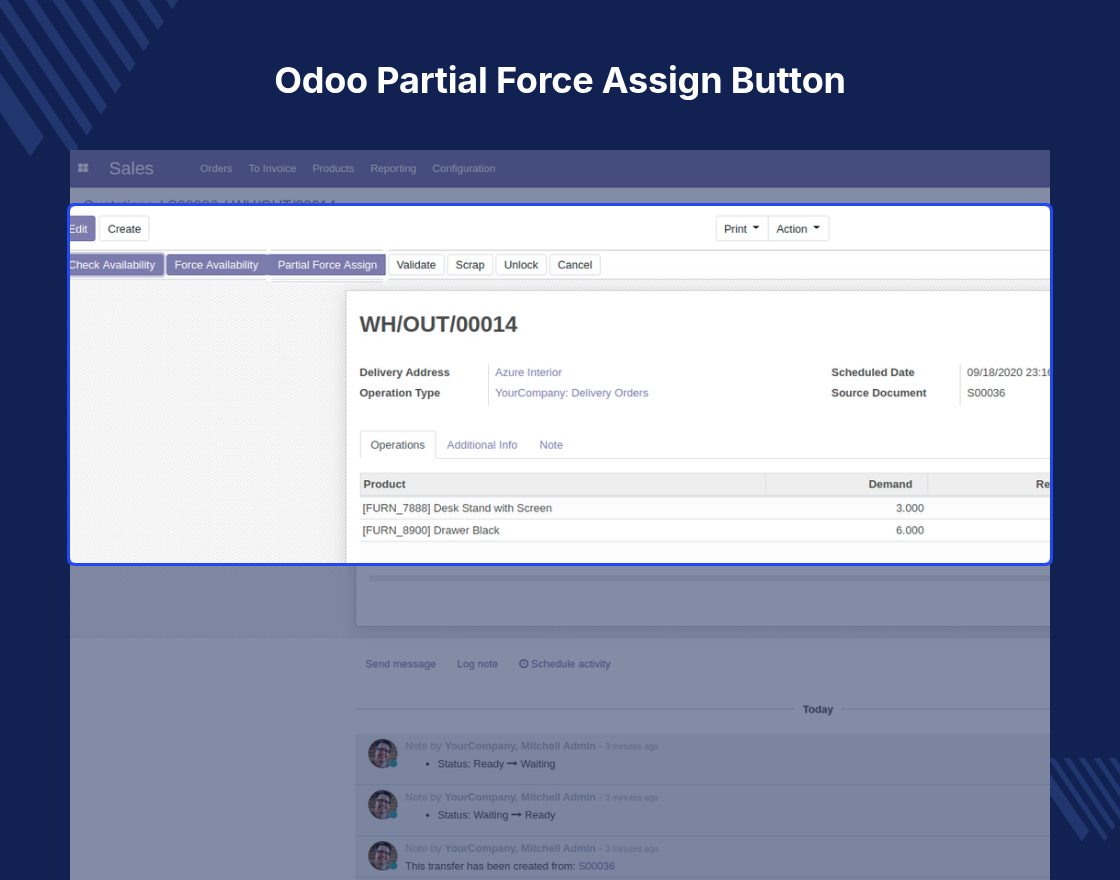Open the Orders menu
This screenshot has width=1120, height=880.
pos(216,169)
